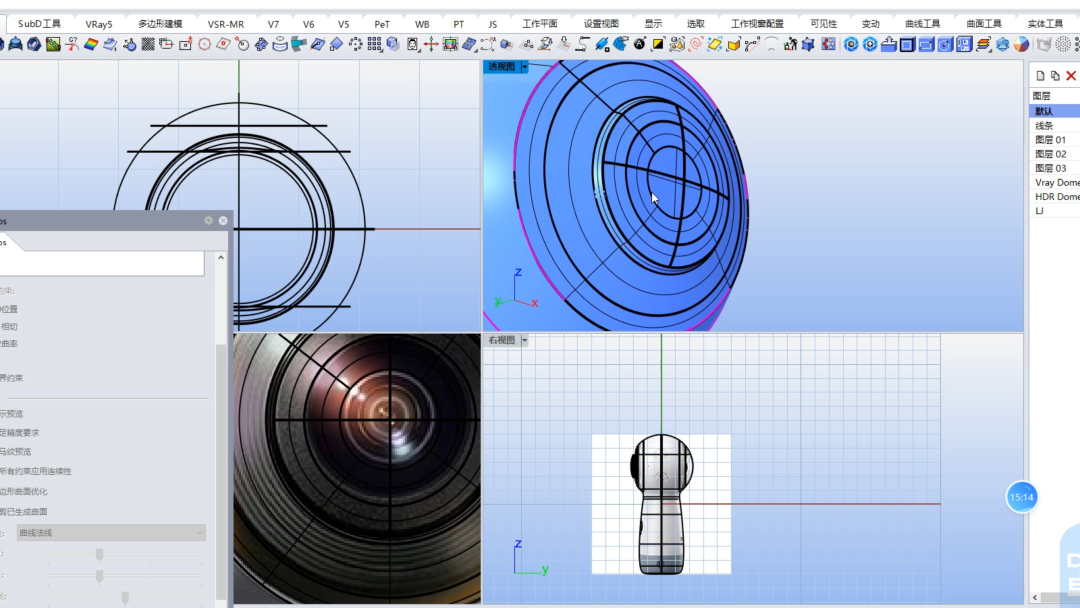Switch to the 工作平面 tab
This screenshot has width=1080, height=608.
click(x=539, y=23)
